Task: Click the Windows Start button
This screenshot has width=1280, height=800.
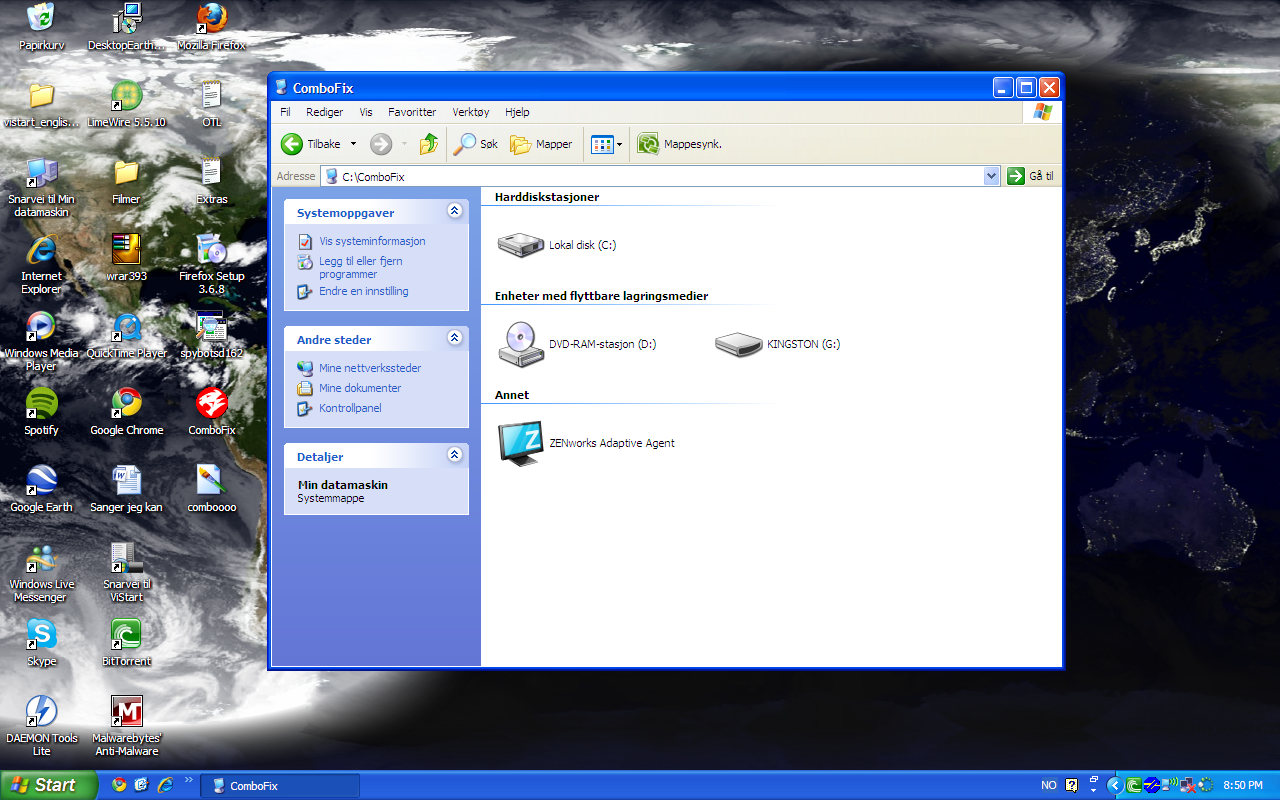Action: click(44, 785)
